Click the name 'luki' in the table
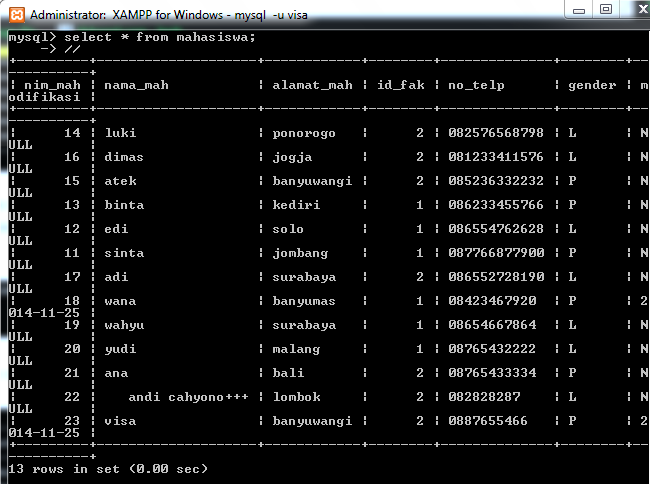Screen dimensions: 650x484 coord(120,133)
